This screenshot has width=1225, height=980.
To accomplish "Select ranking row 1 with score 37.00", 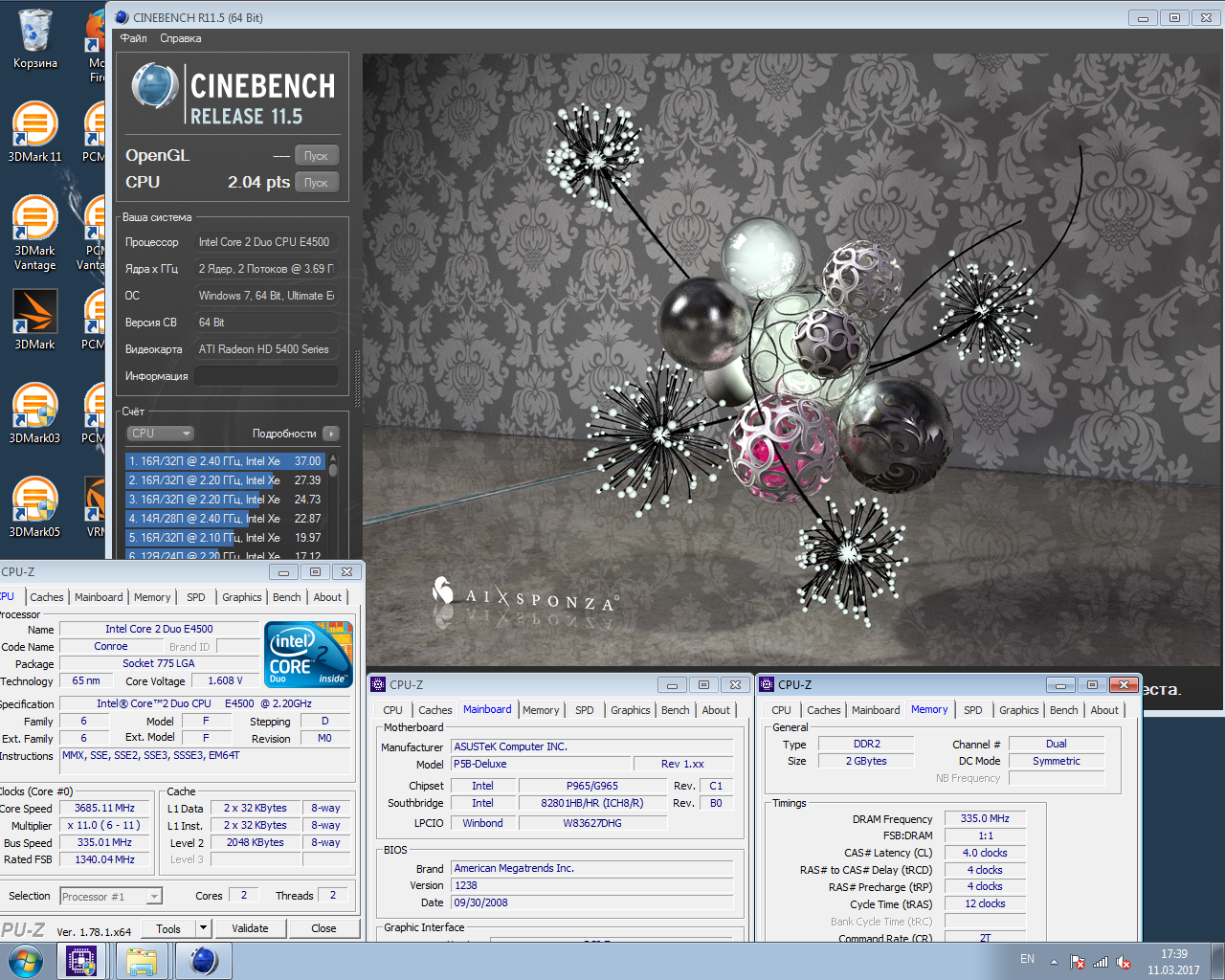I will pyautogui.click(x=226, y=461).
